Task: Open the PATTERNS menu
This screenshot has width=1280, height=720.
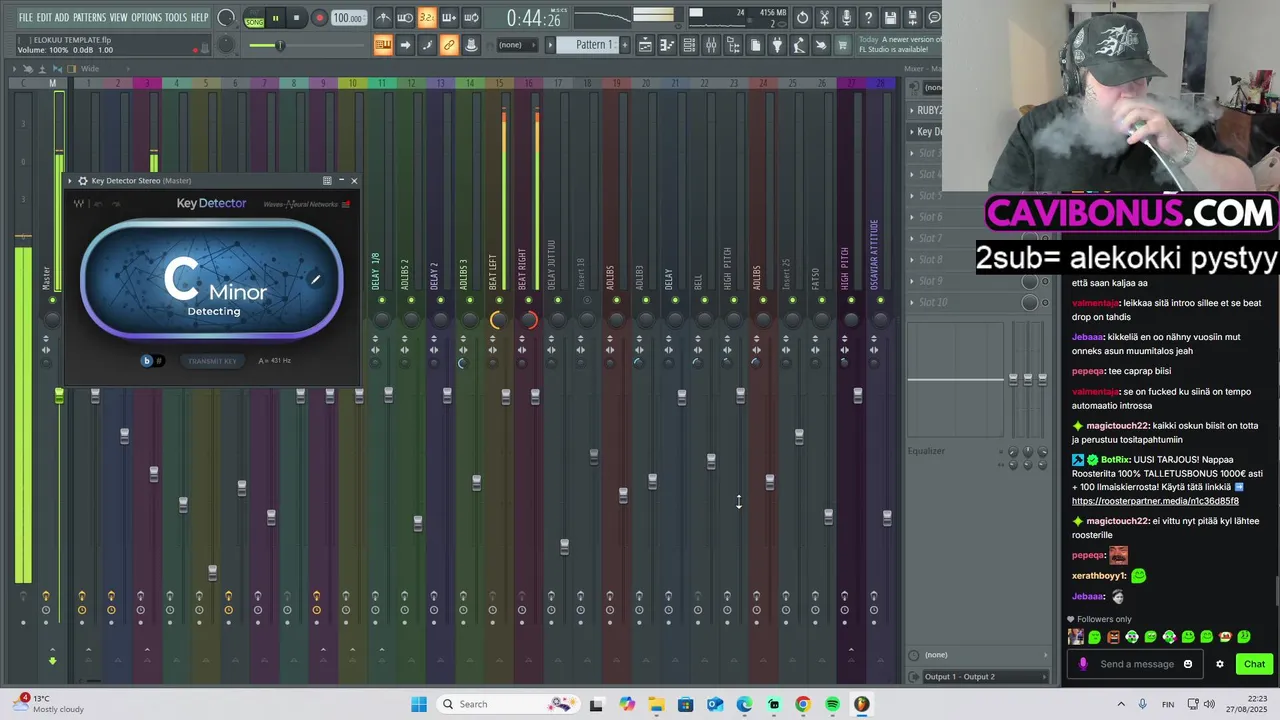Action: 89,18
